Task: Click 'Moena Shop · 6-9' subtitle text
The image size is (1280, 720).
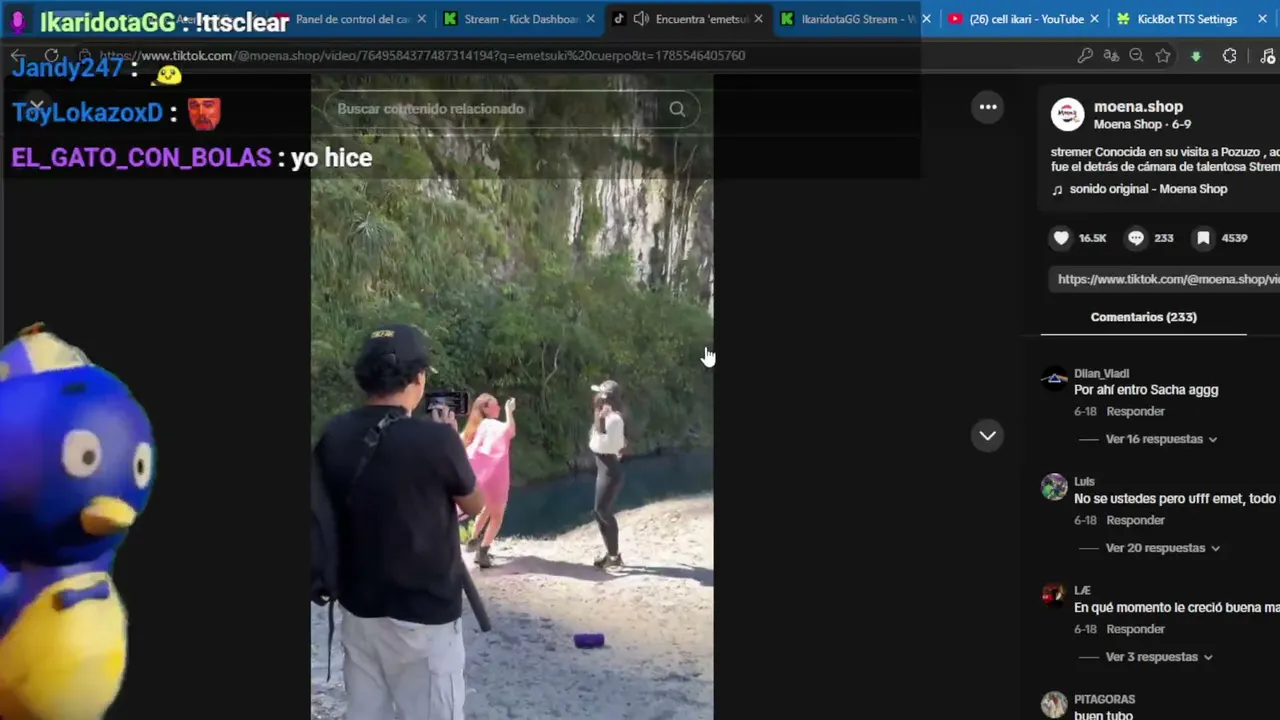Action: 1142,125
